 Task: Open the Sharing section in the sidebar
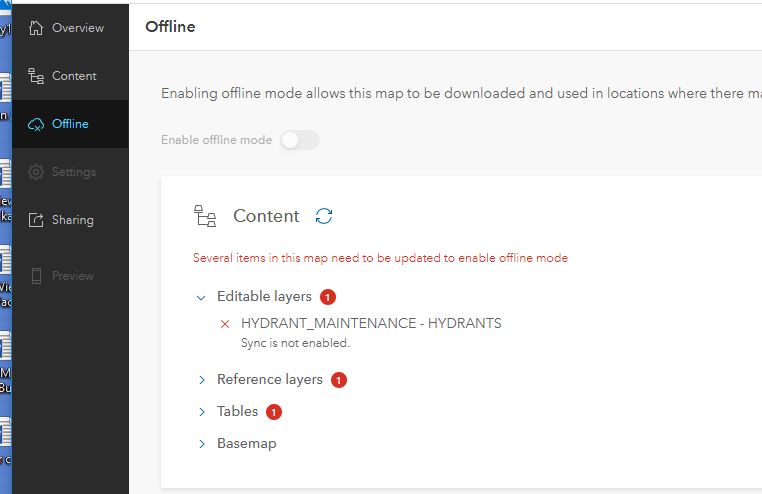click(x=70, y=220)
